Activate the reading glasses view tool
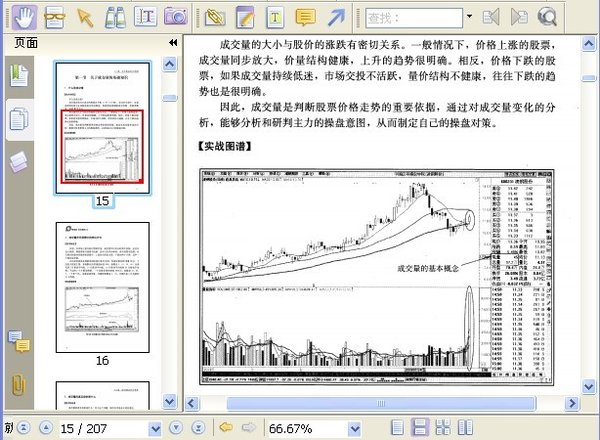Viewport: 600px width, 440px height. [x=55, y=17]
